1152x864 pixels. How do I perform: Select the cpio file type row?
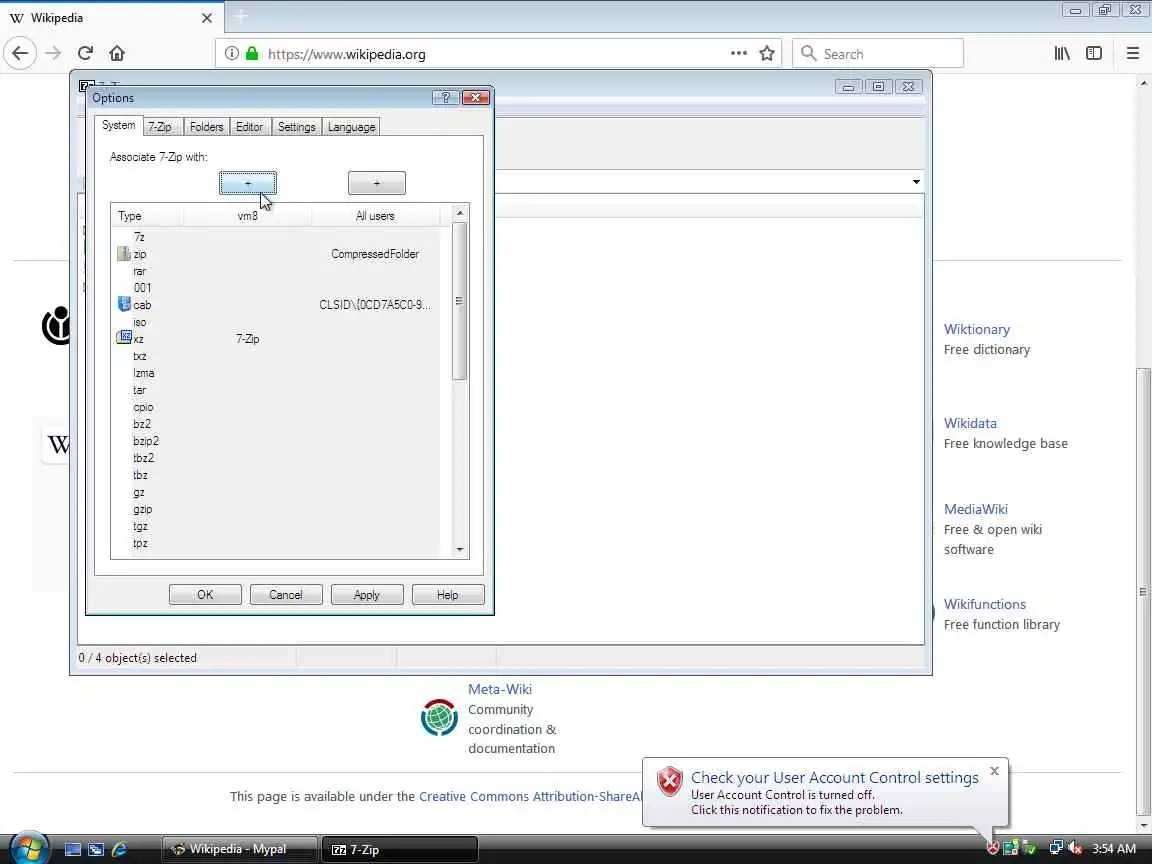(x=278, y=407)
